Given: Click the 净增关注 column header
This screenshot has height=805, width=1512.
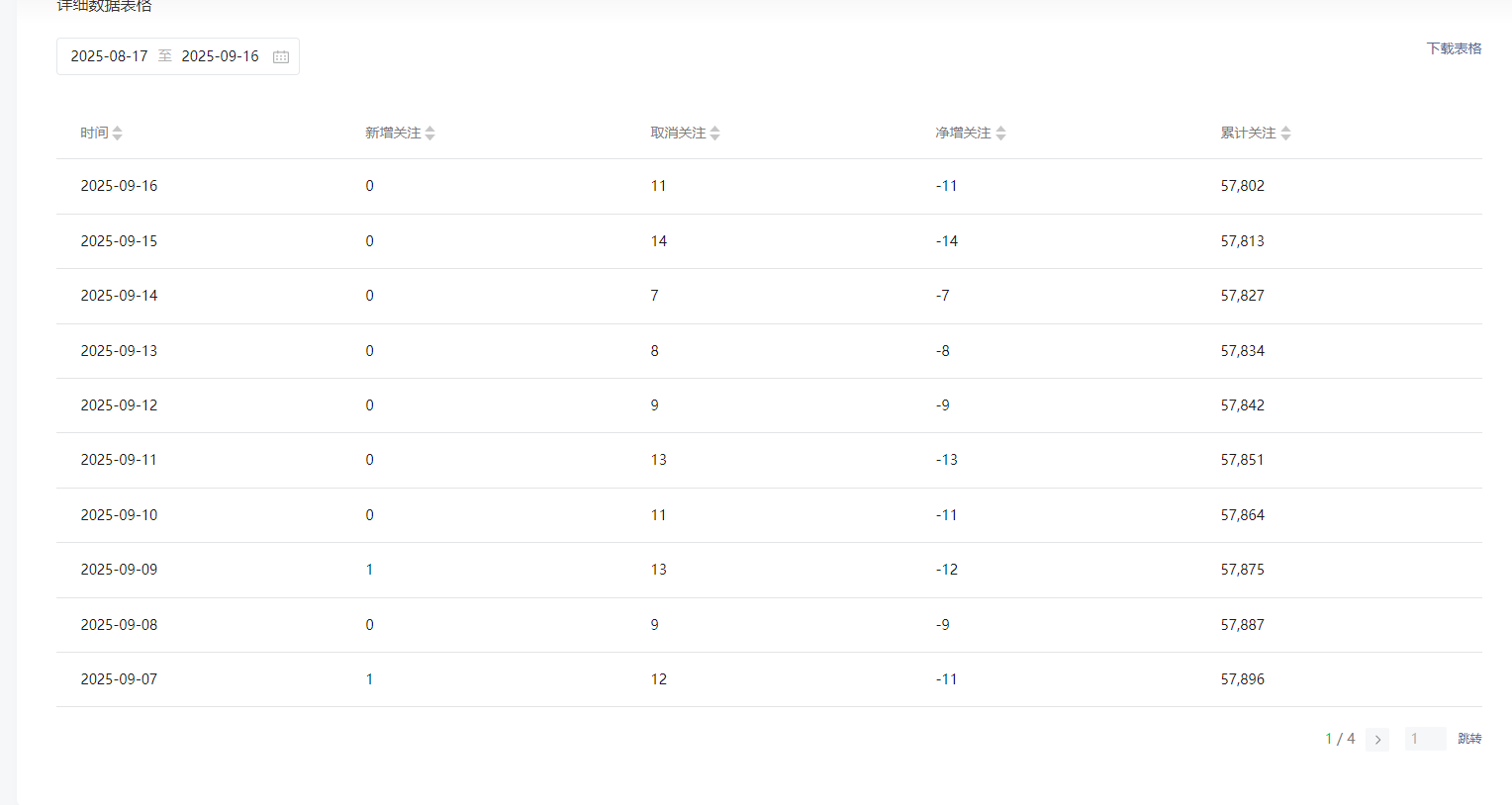Looking at the screenshot, I should pos(963,133).
